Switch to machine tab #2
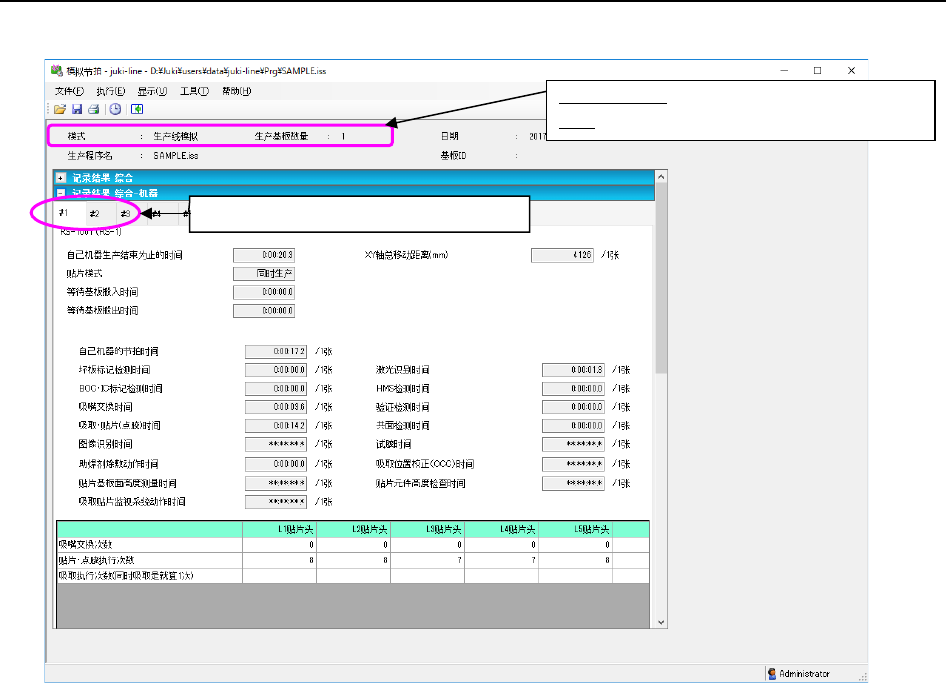Screen dimensions: 946x683 [x=94, y=214]
